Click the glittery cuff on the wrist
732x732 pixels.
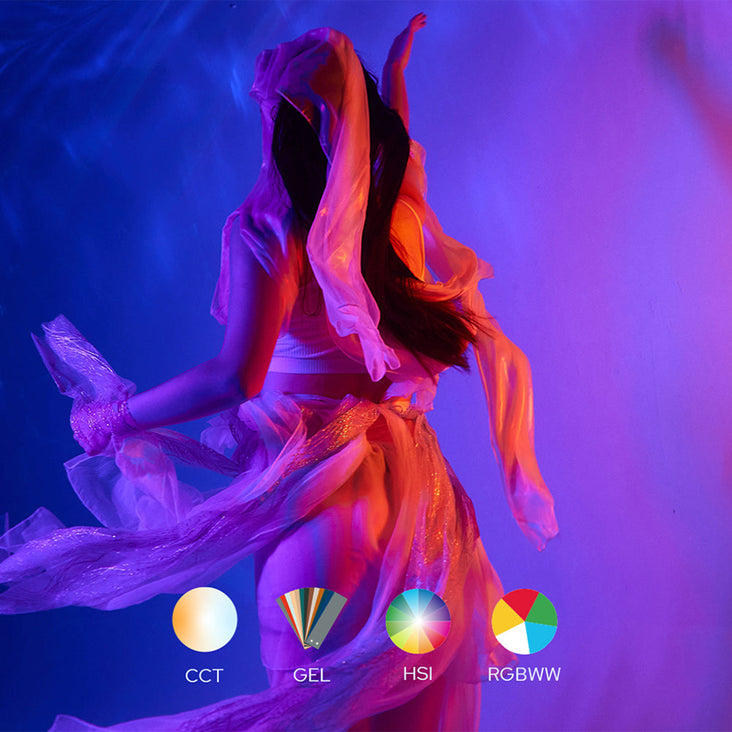tap(98, 420)
